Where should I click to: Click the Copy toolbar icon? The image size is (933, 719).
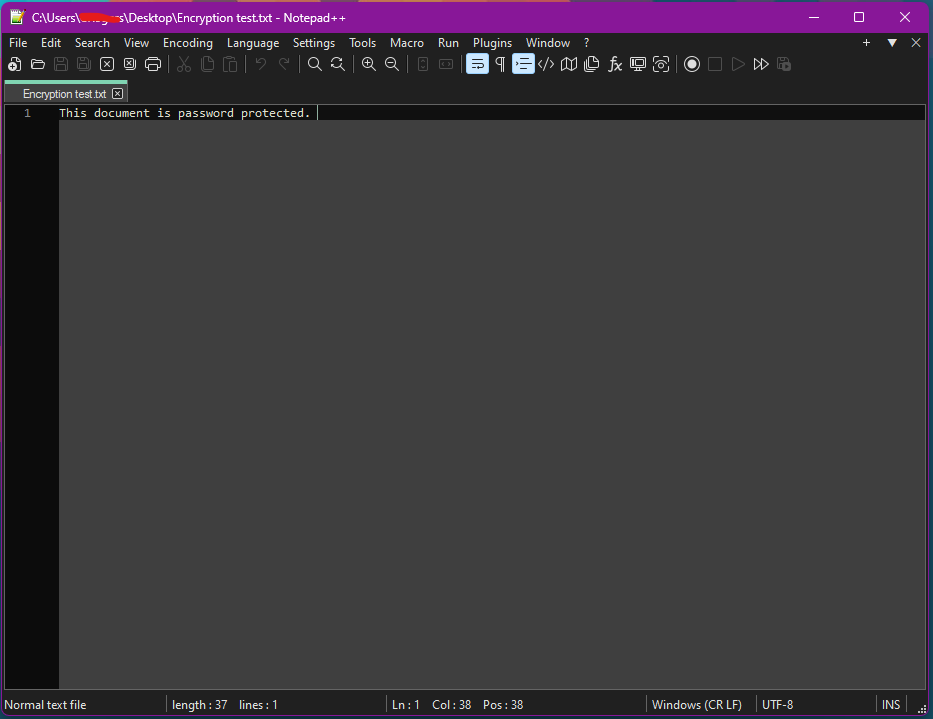(x=207, y=64)
